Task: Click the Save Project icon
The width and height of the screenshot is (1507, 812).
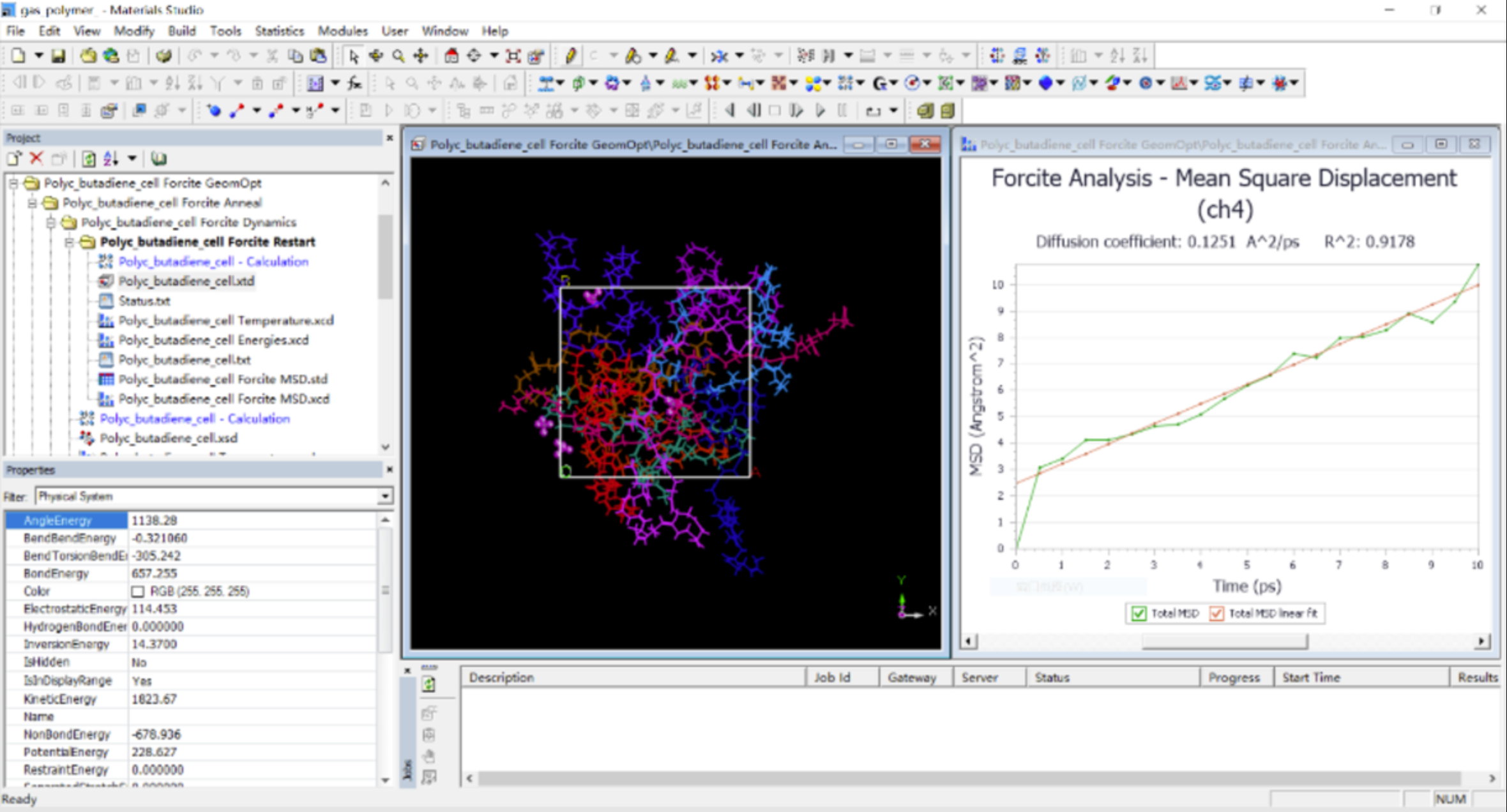Action: coord(58,56)
